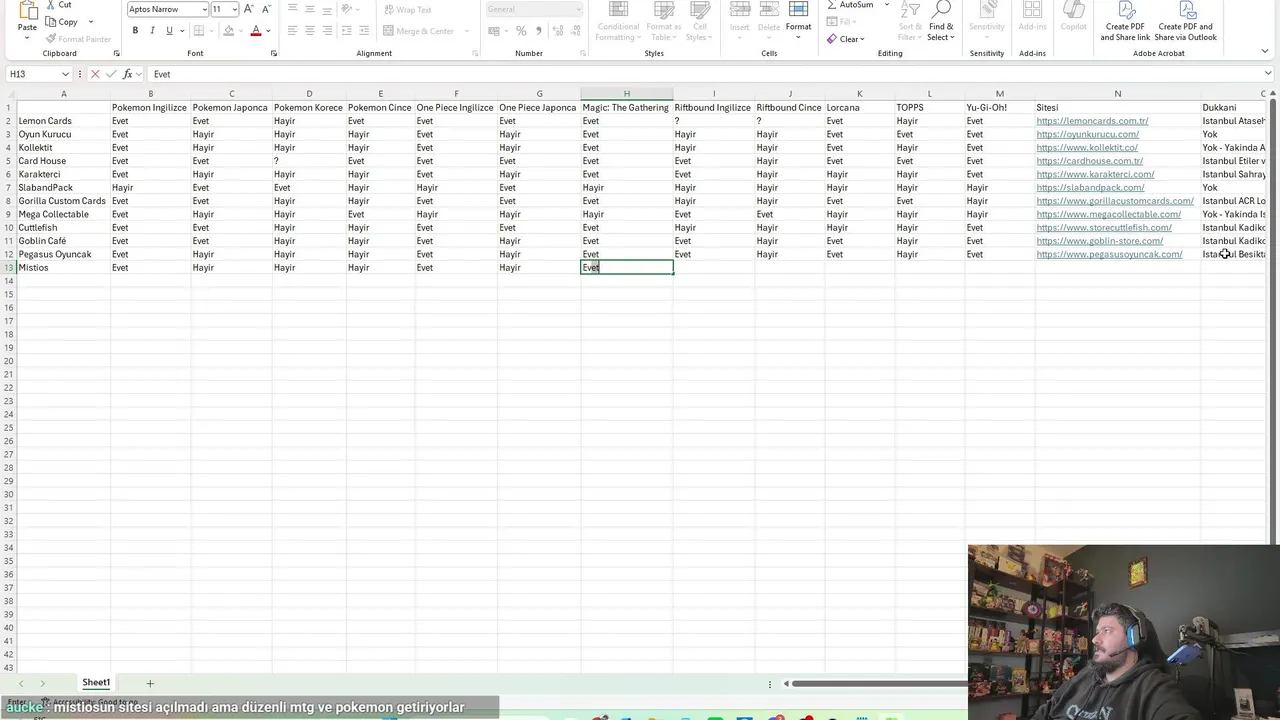This screenshot has height=720, width=1280.
Task: Click the Borders grid icon
Action: (199, 31)
